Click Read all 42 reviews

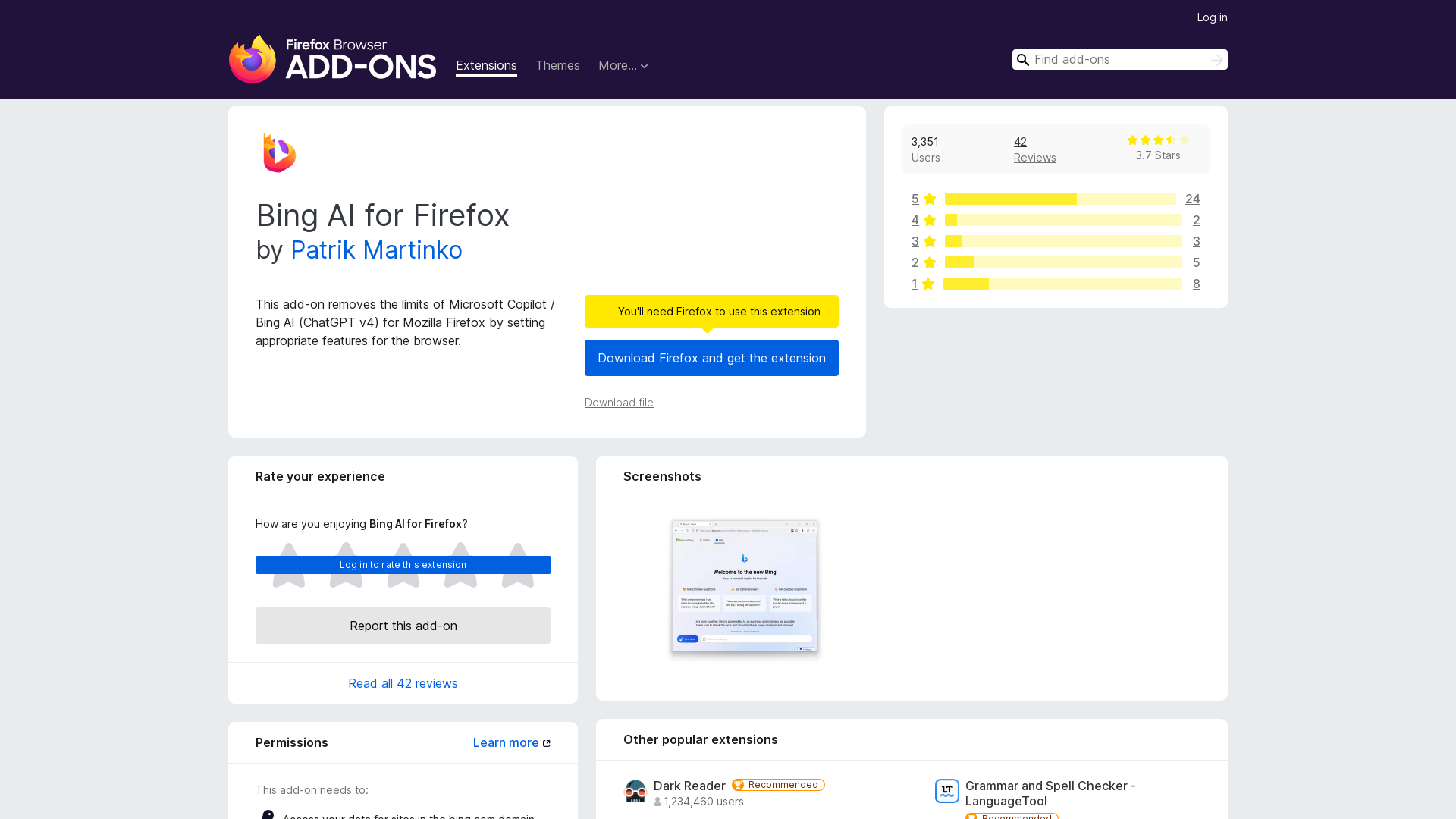[403, 683]
